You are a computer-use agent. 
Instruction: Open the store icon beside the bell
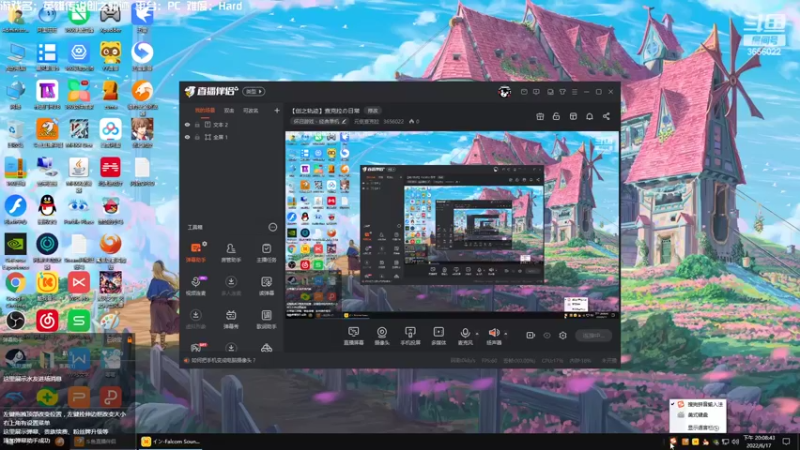(x=573, y=116)
